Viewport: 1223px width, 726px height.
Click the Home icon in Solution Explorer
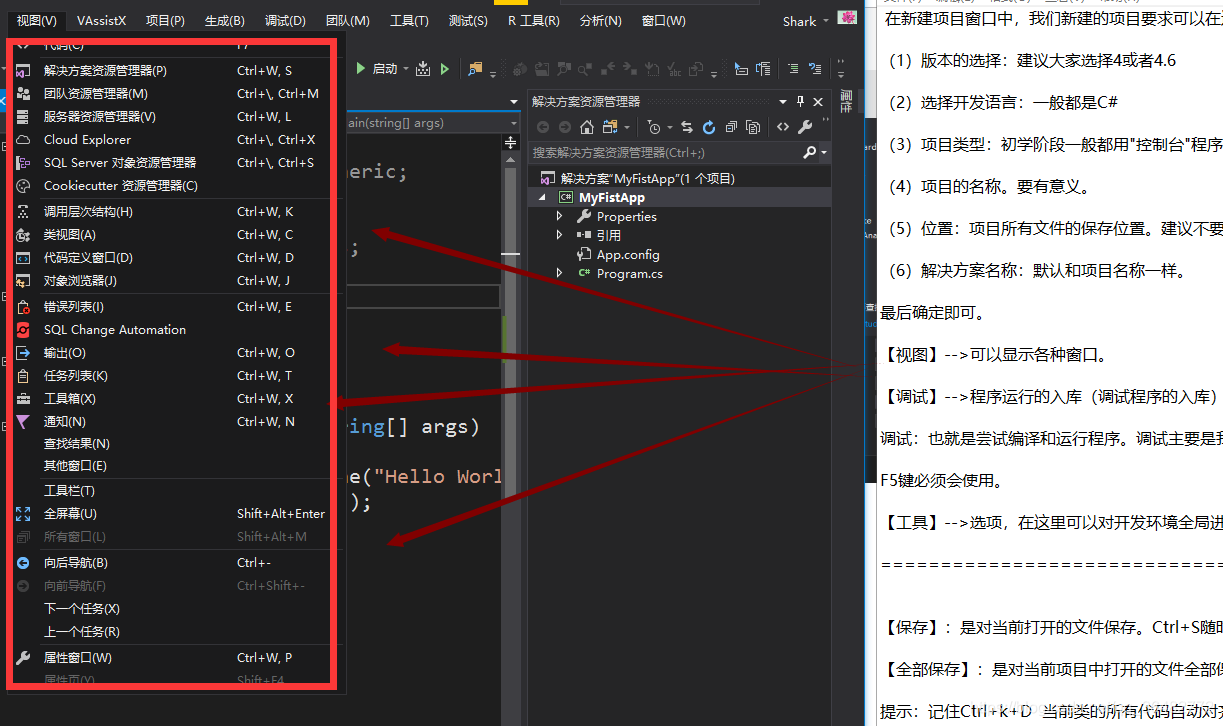tap(587, 127)
